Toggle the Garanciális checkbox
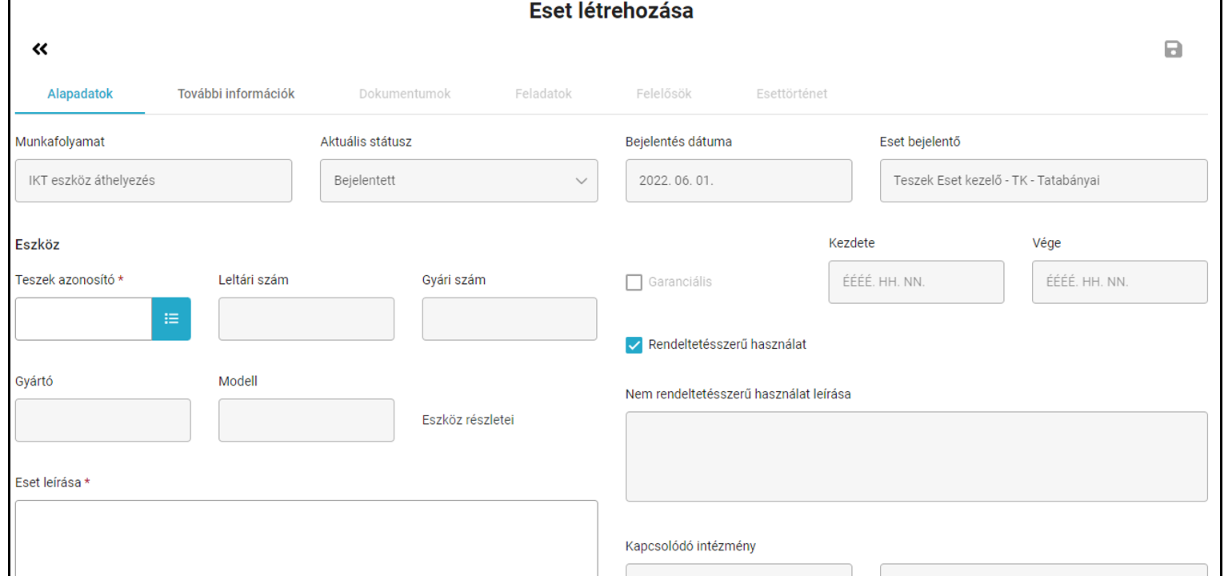 click(634, 283)
